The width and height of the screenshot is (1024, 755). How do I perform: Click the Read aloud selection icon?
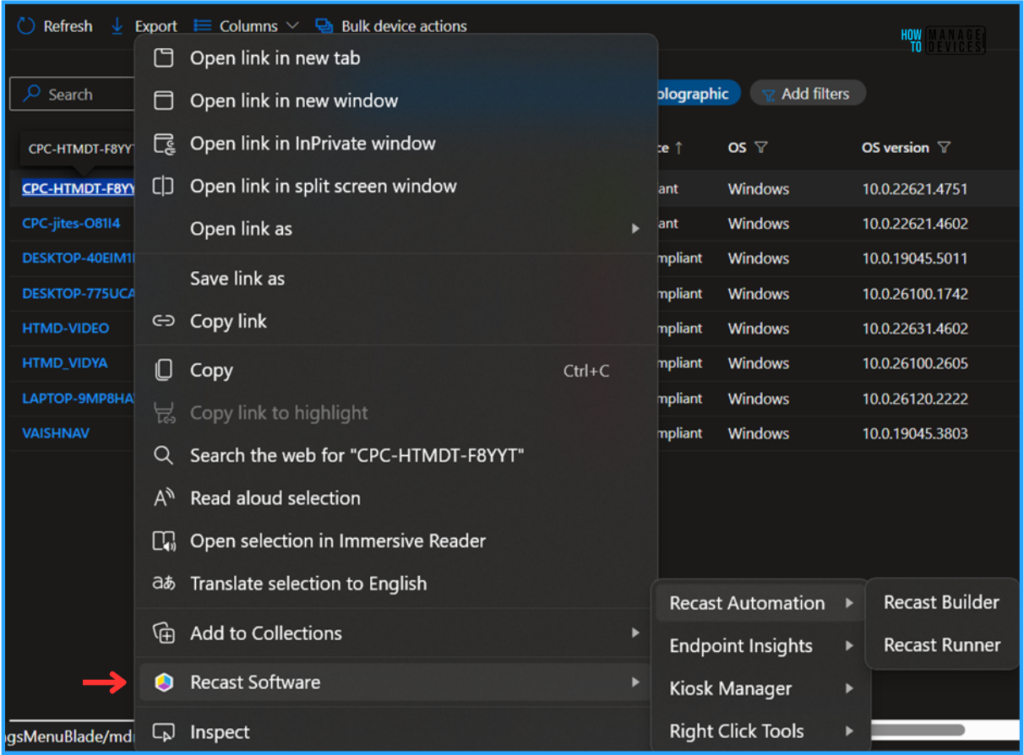click(164, 498)
